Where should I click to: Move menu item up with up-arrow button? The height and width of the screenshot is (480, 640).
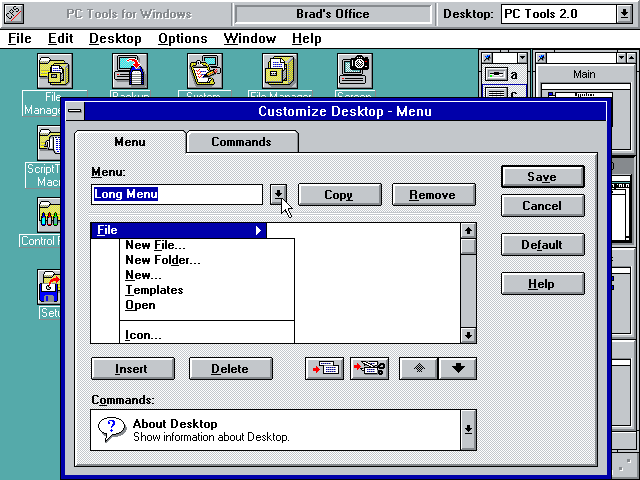[419, 369]
